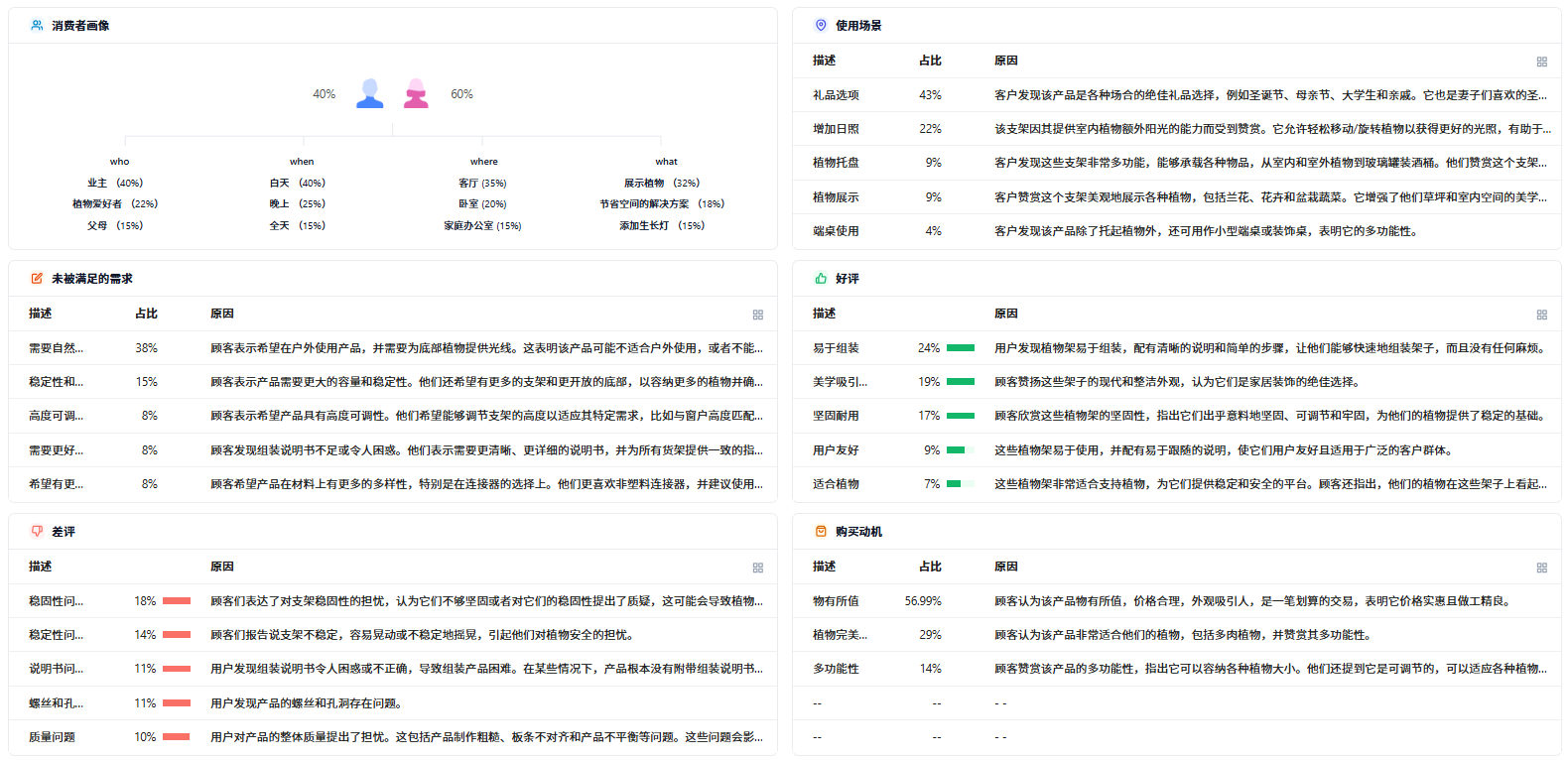Open grid view icon in 未被满足的需求 panel
Viewport: 1568px width, 760px height.
coord(758,315)
